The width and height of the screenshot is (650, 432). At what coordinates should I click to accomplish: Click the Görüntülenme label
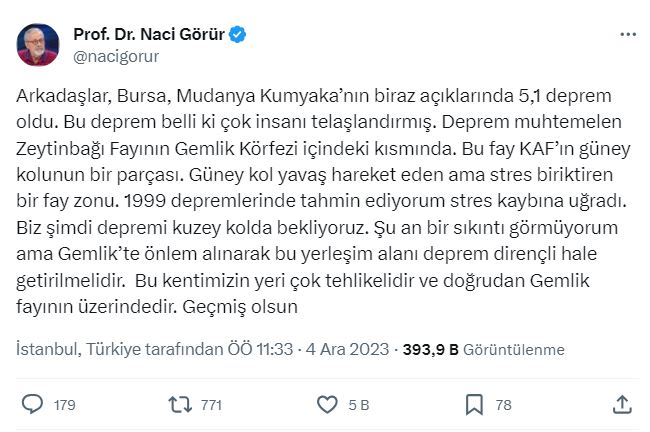(x=514, y=350)
